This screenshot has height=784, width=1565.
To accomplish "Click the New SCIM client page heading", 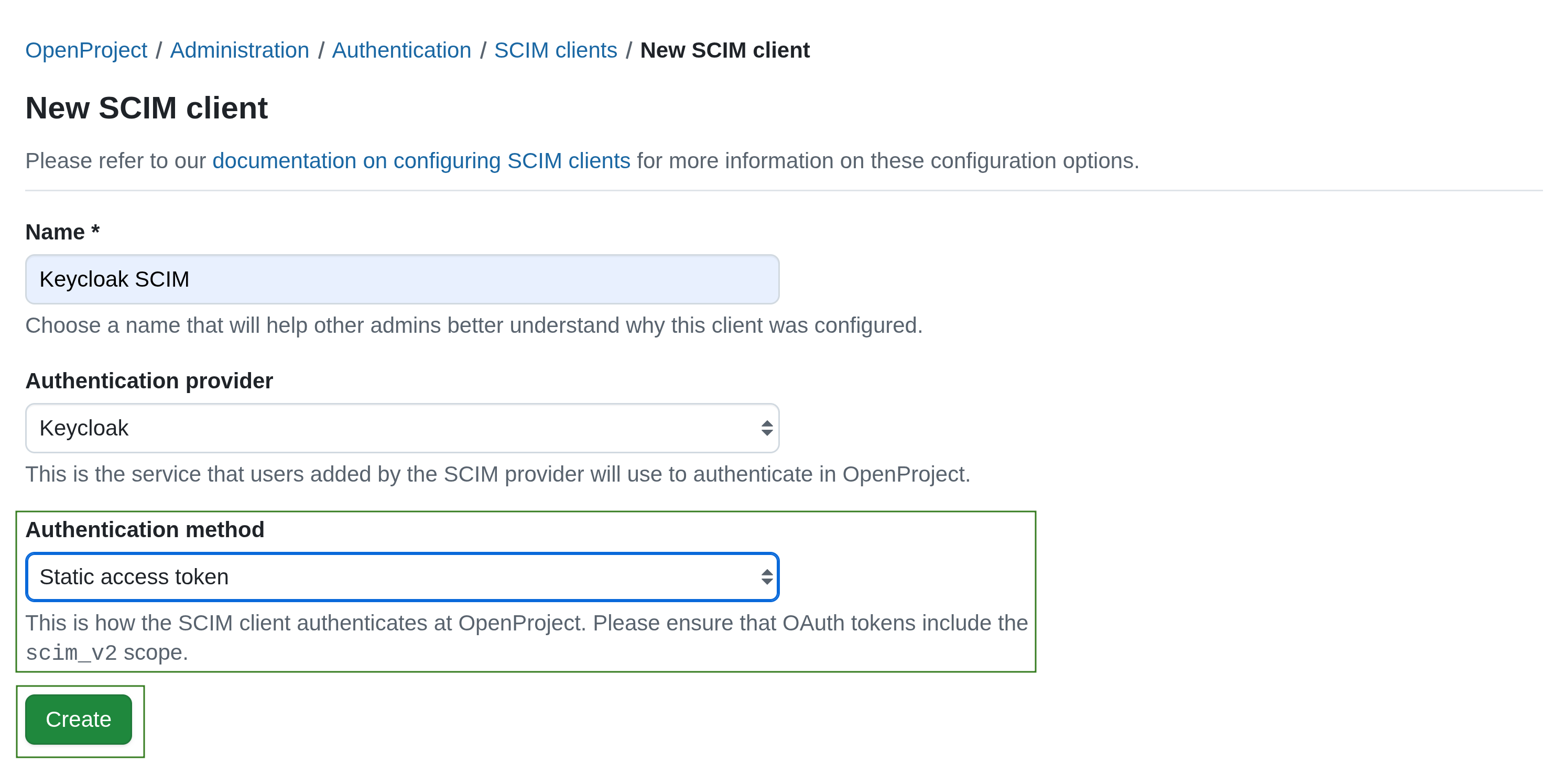I will (x=146, y=108).
